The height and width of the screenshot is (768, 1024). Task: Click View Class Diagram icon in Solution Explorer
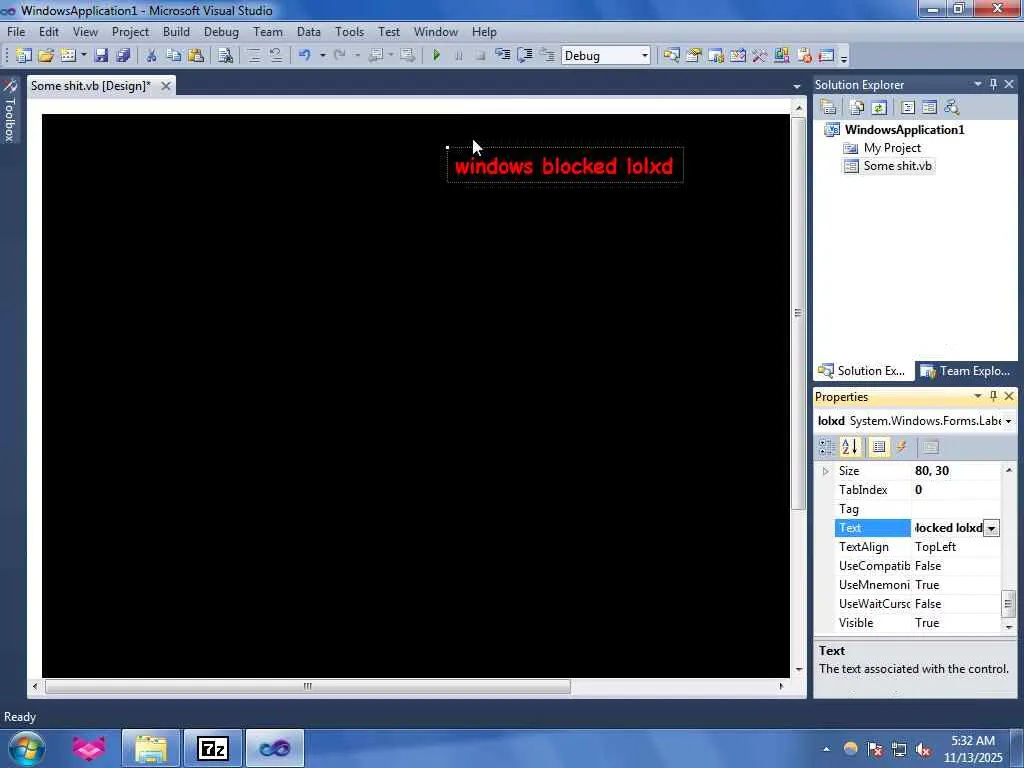(x=952, y=107)
